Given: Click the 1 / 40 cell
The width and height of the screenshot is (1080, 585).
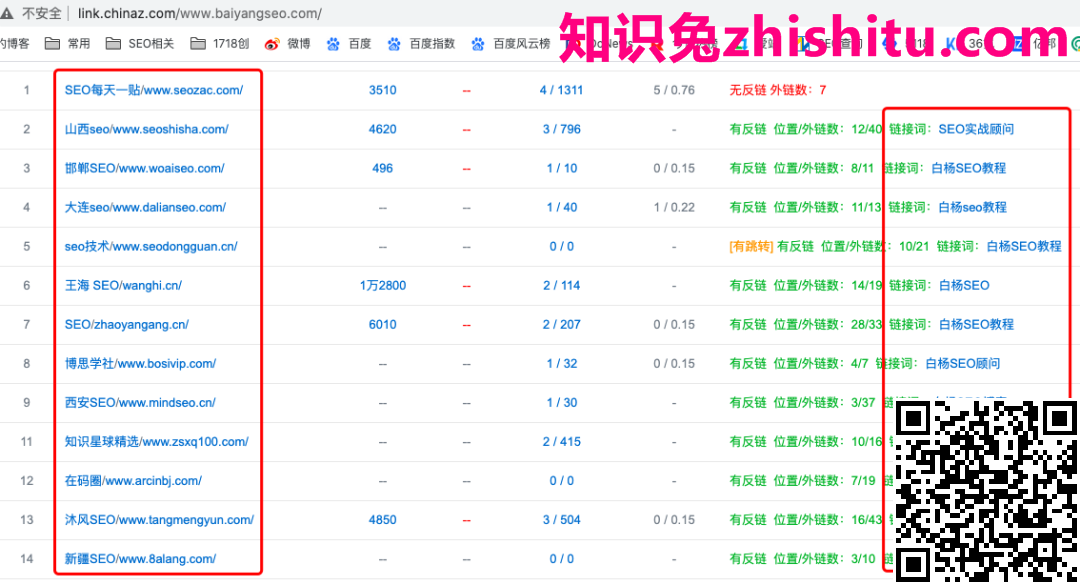Looking at the screenshot, I should (561, 207).
